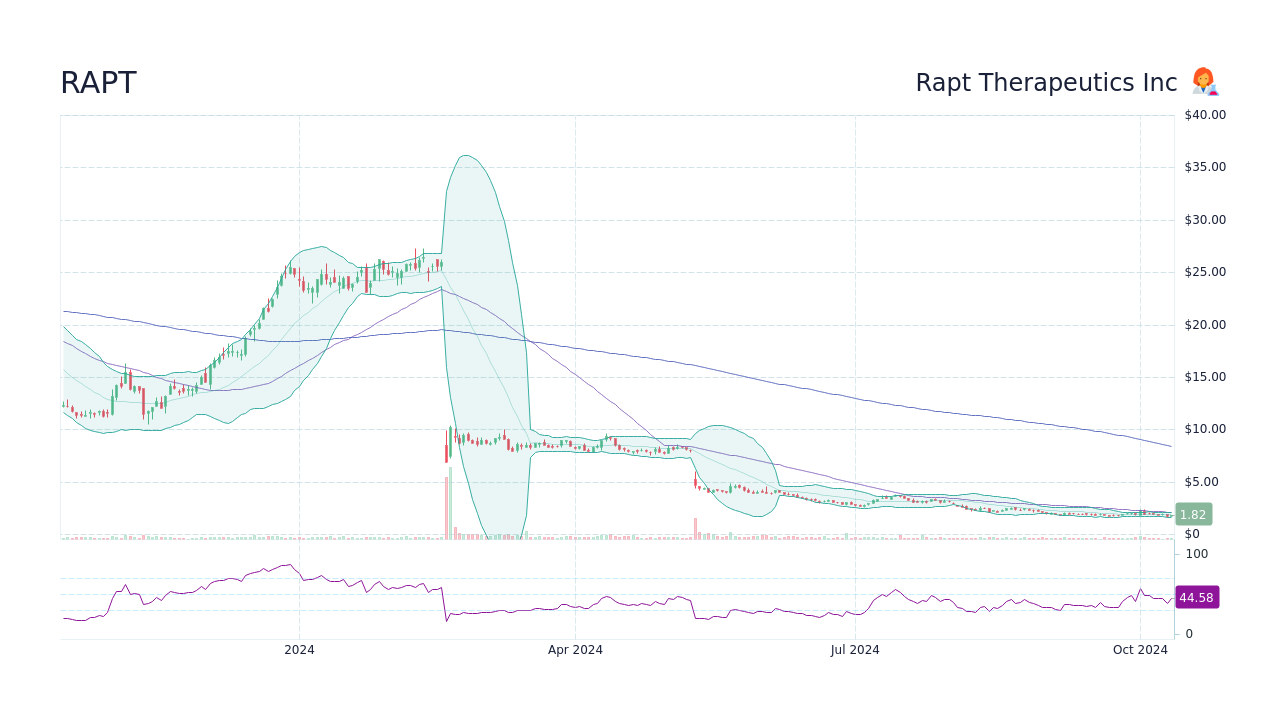Click the tallest volume bar at the price gap
The width and height of the screenshot is (1280, 720).
point(450,503)
